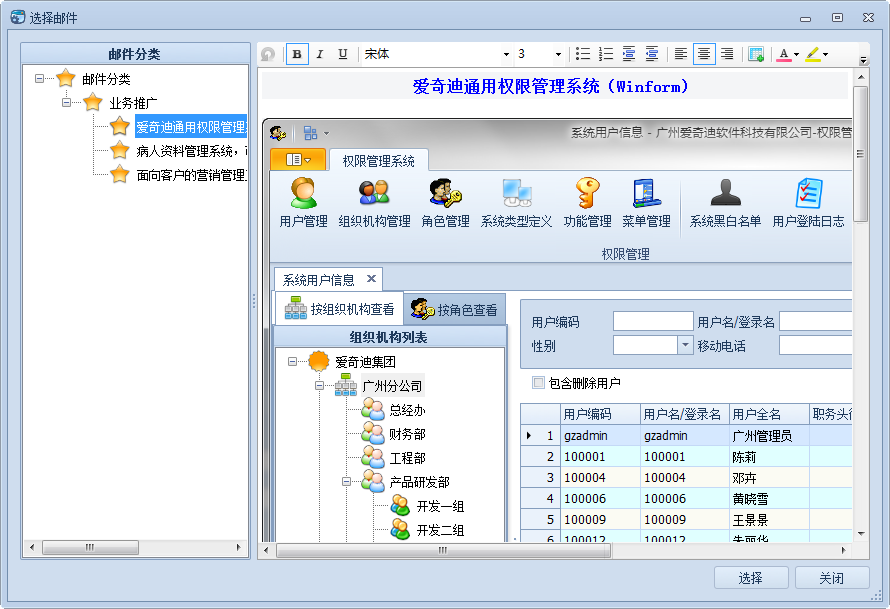Switch to the 权限管理系统 ribbon tab
The width and height of the screenshot is (890, 609).
pyautogui.click(x=379, y=161)
